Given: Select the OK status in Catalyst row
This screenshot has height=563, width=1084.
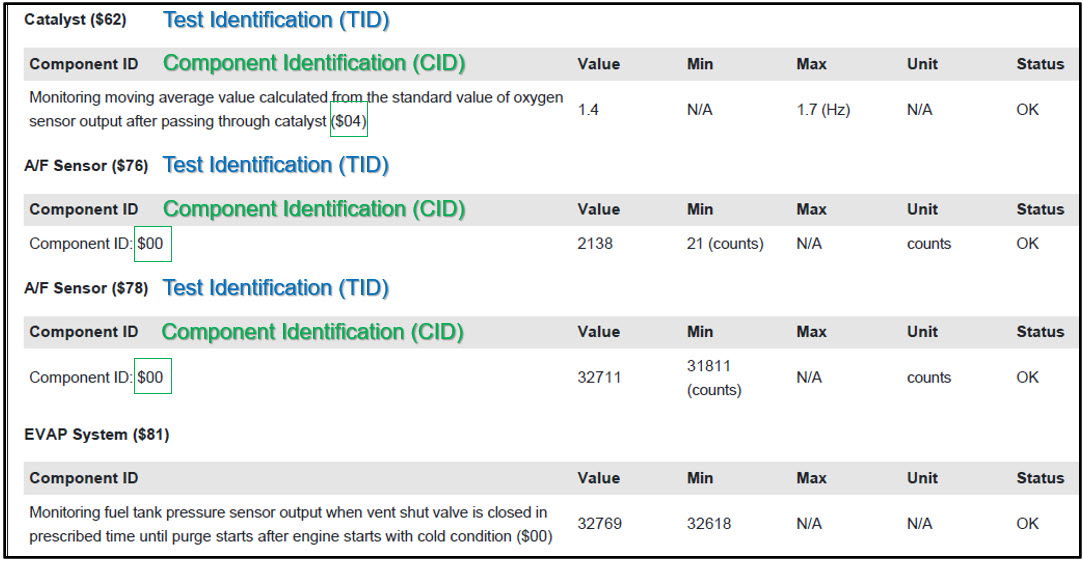Looking at the screenshot, I should 1027,110.
